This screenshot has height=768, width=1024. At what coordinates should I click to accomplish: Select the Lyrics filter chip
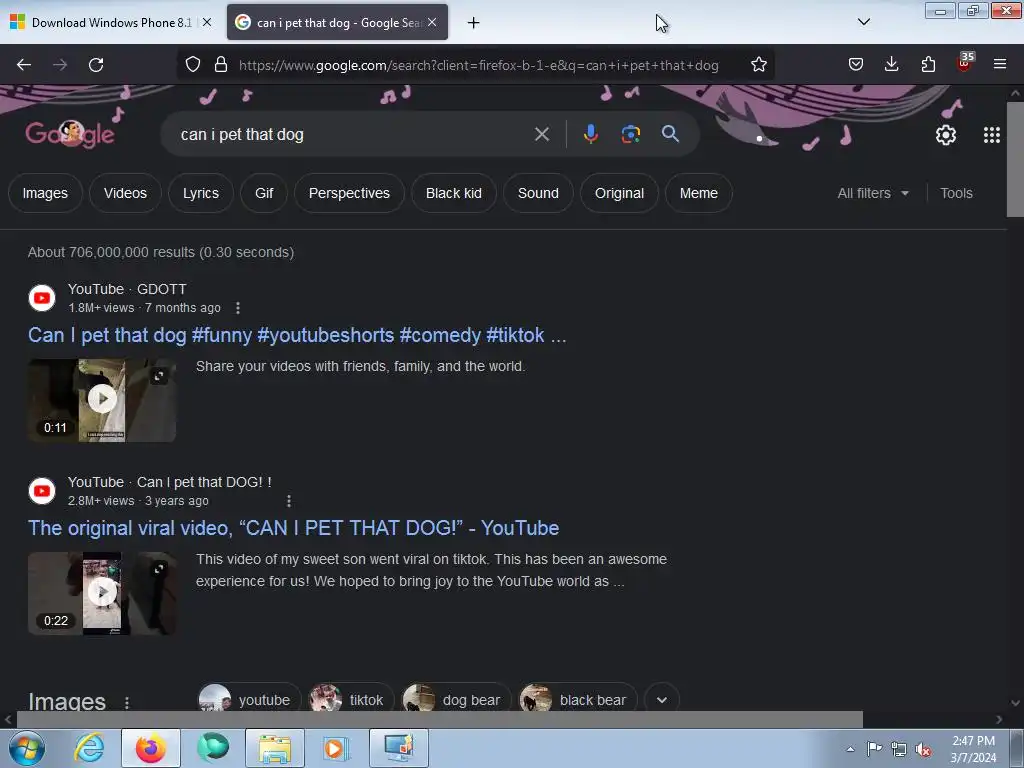tap(200, 193)
